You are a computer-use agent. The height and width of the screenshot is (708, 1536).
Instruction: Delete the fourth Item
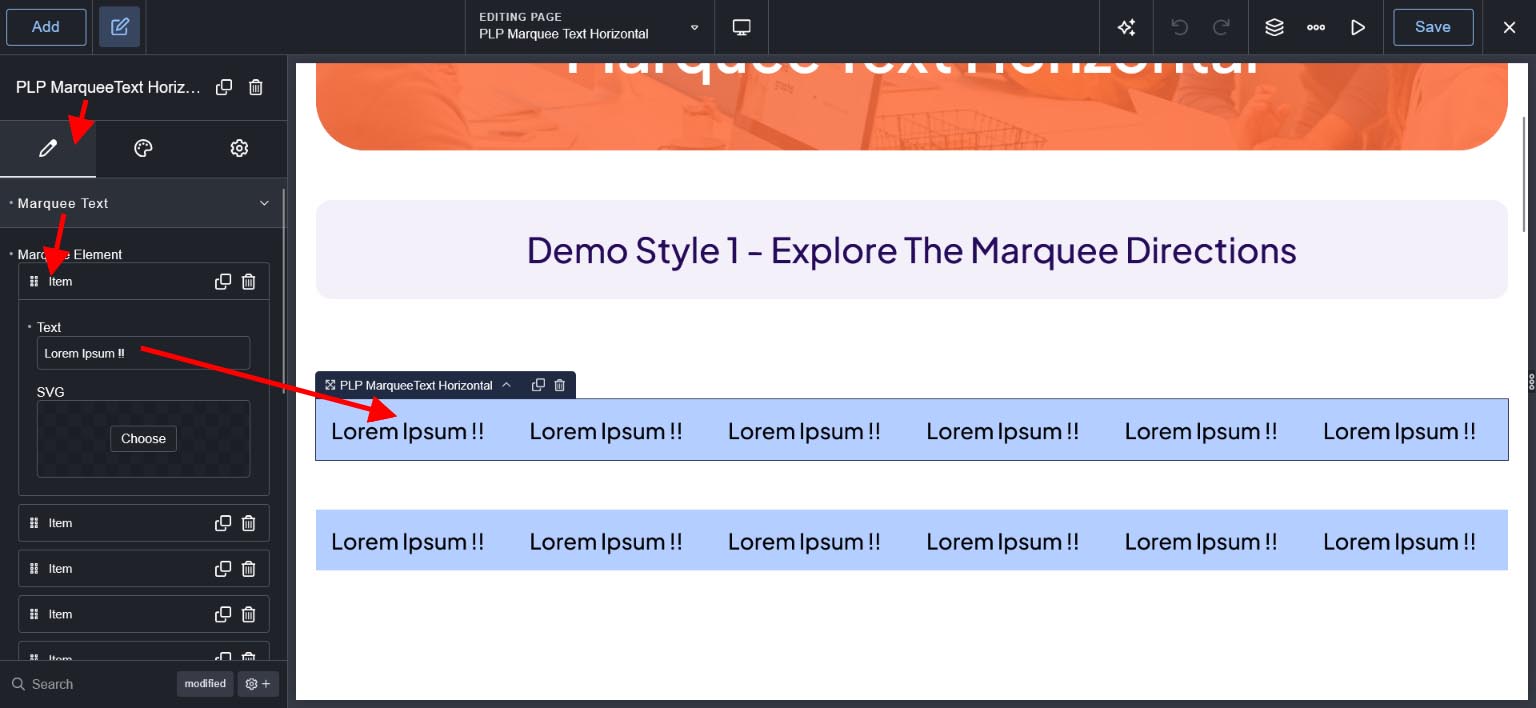tap(249, 615)
